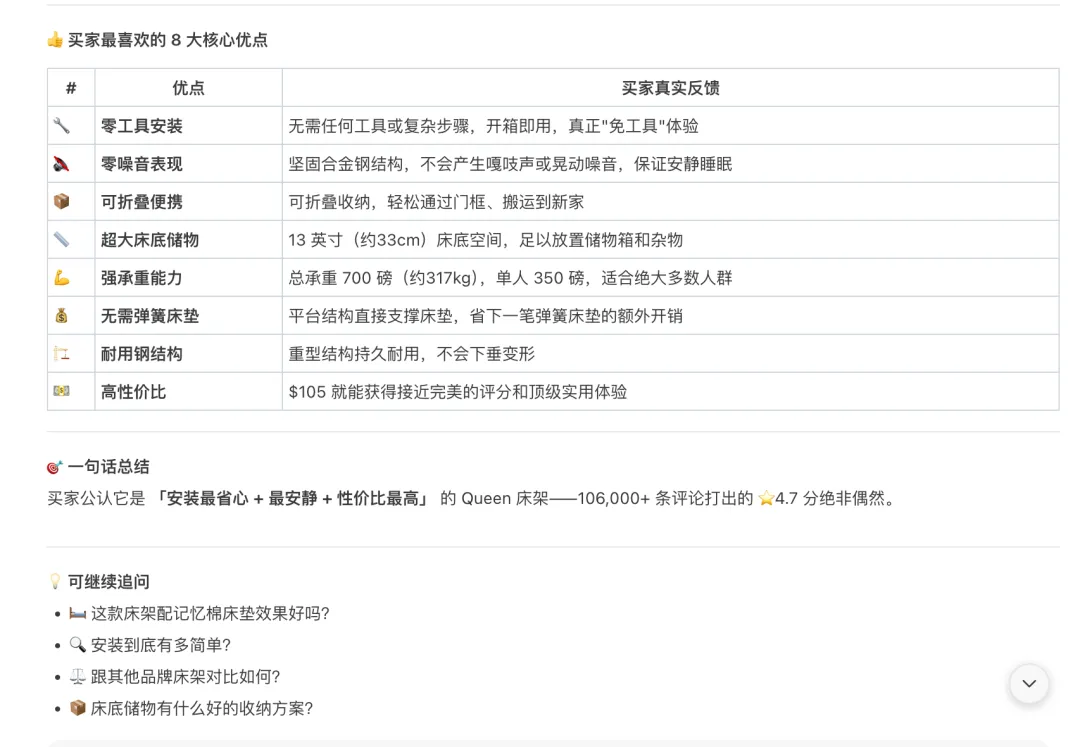Select the 零噪音表现 cell
The image size is (1080, 747).
188,164
